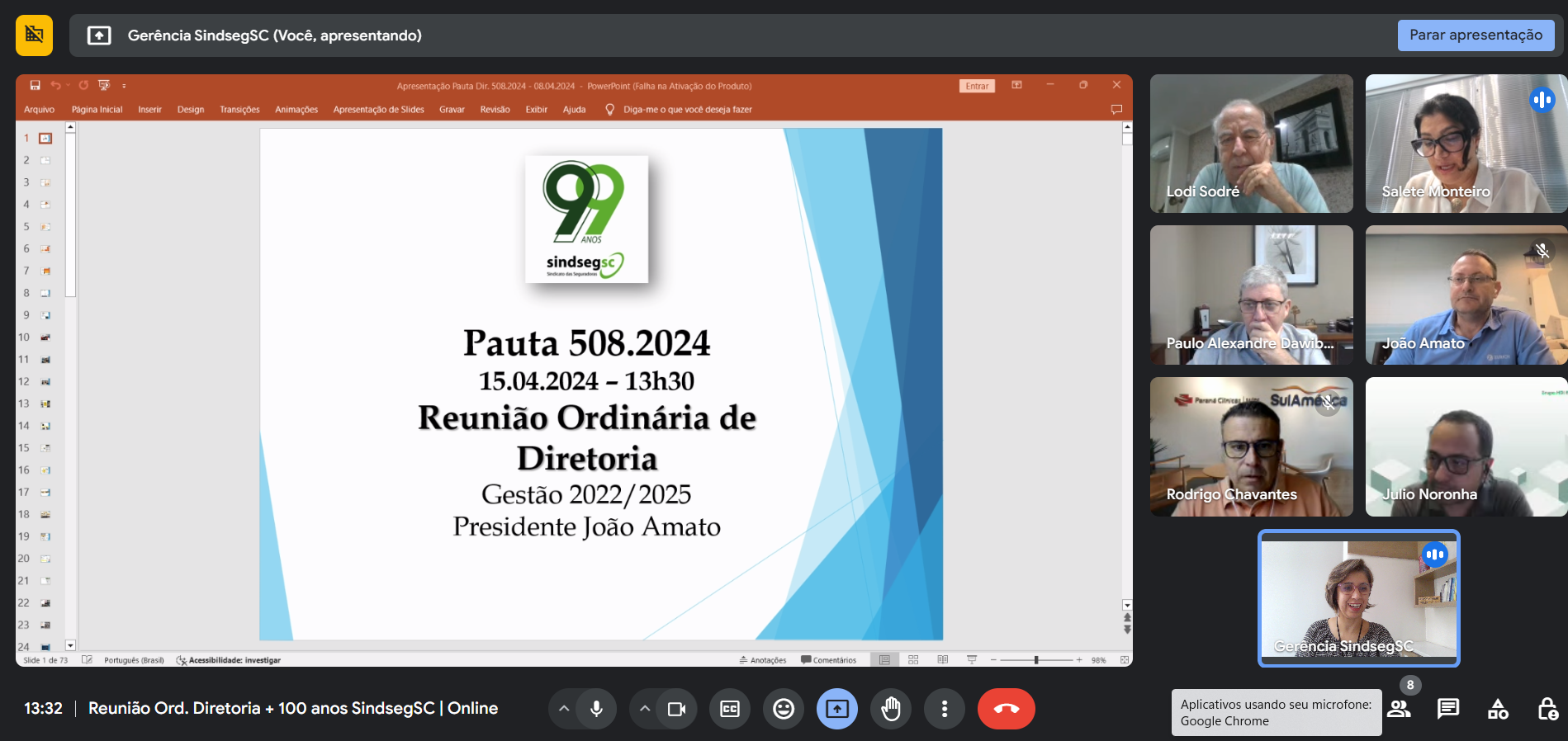Open the emoji reactions panel
Image resolution: width=1568 pixels, height=741 pixels.
(x=783, y=709)
